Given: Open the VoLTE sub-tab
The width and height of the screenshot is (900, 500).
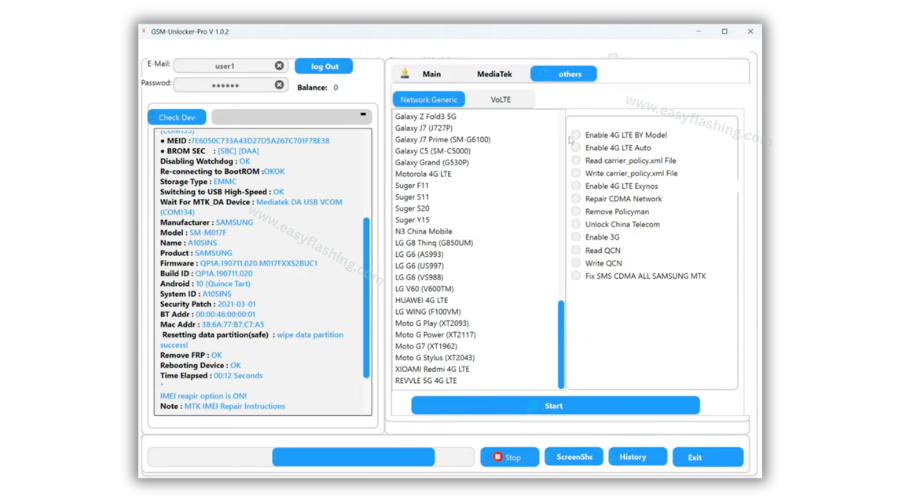Looking at the screenshot, I should pyautogui.click(x=501, y=99).
